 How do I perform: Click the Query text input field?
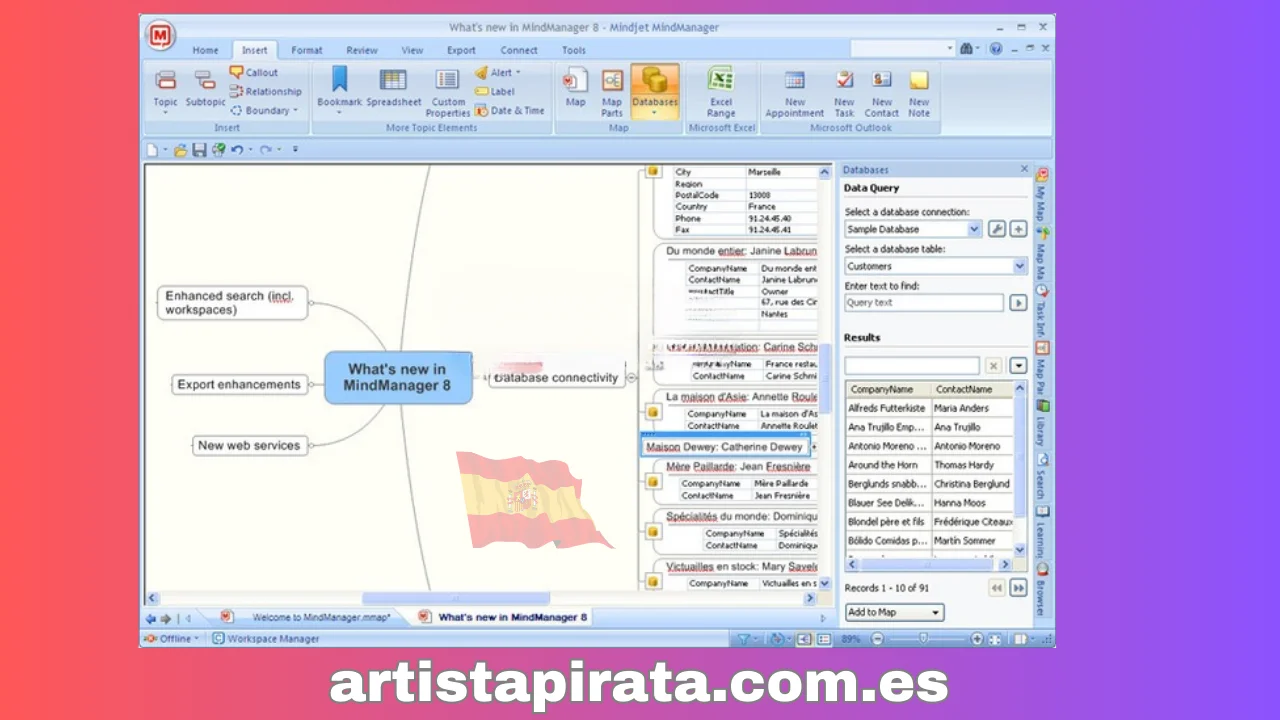[x=924, y=302]
